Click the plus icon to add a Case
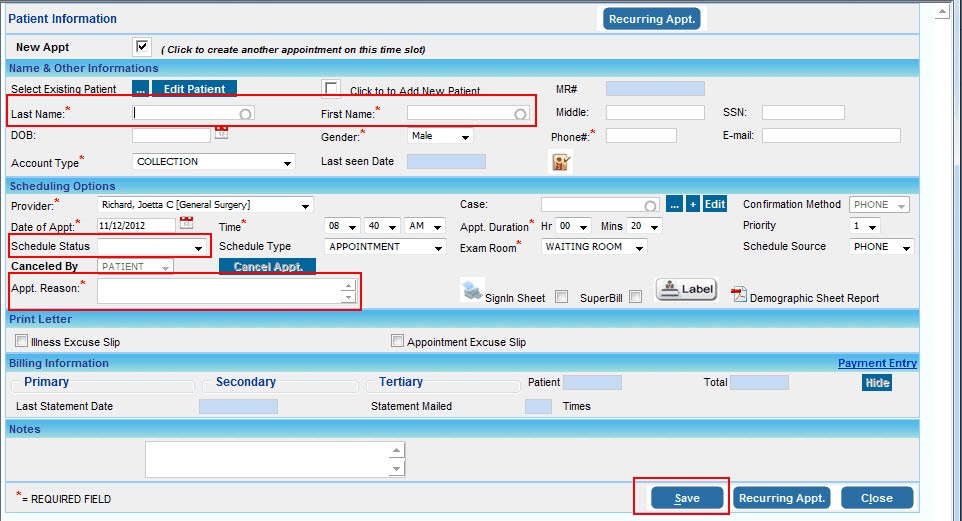The image size is (962, 521). (x=692, y=204)
